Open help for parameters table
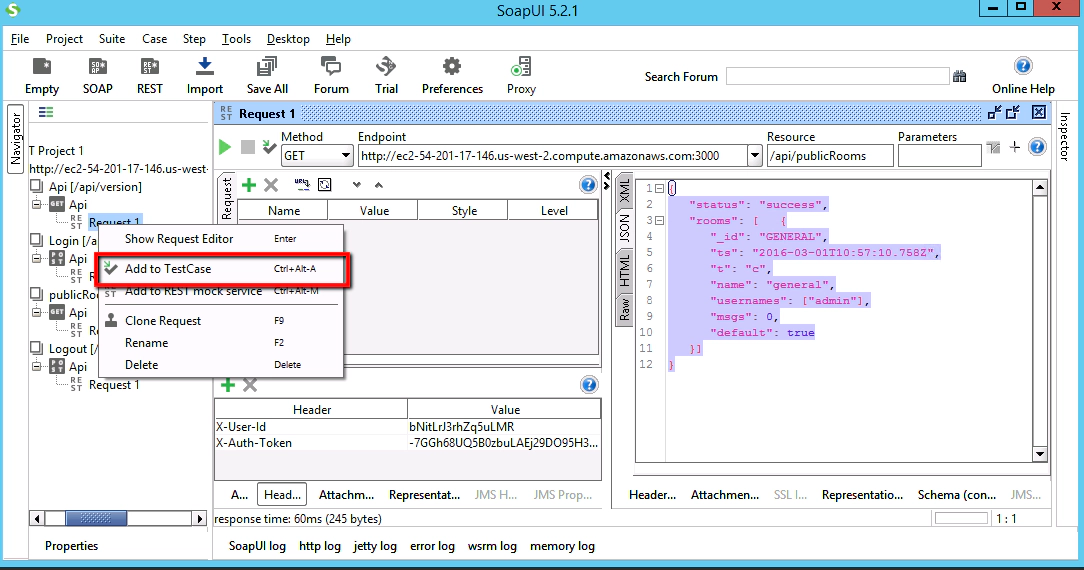This screenshot has height=570, width=1084. [x=588, y=184]
